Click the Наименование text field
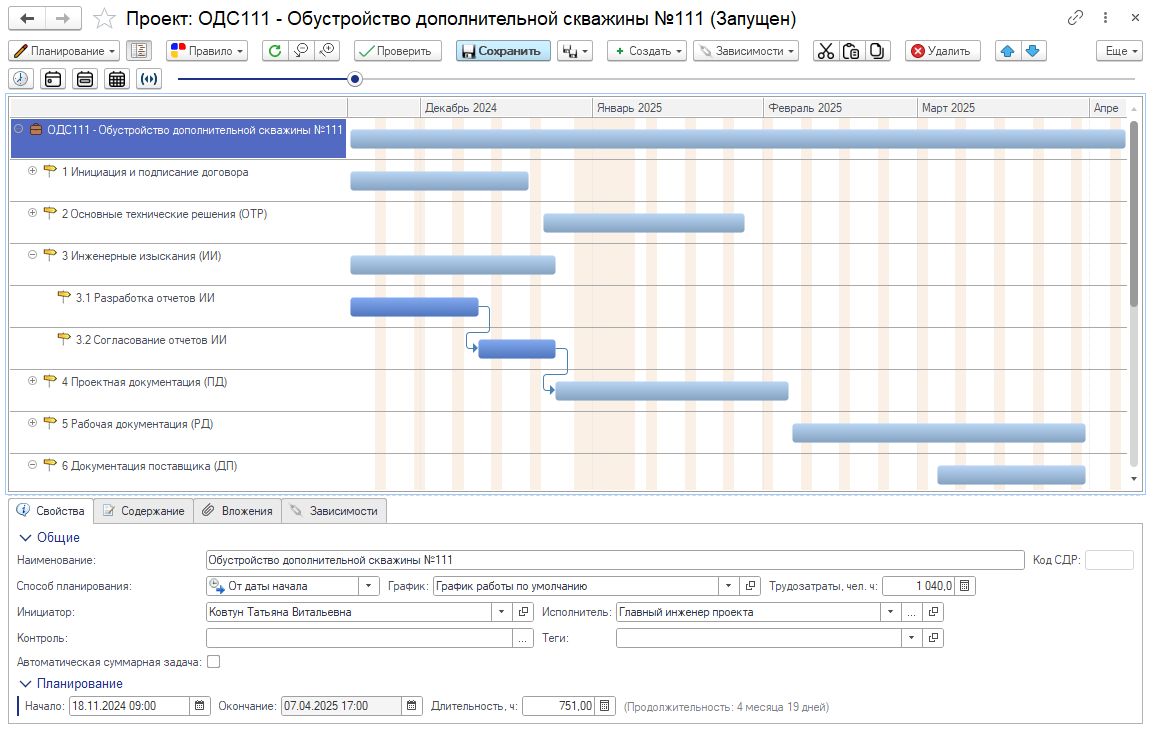This screenshot has width=1152, height=733. pyautogui.click(x=614, y=560)
